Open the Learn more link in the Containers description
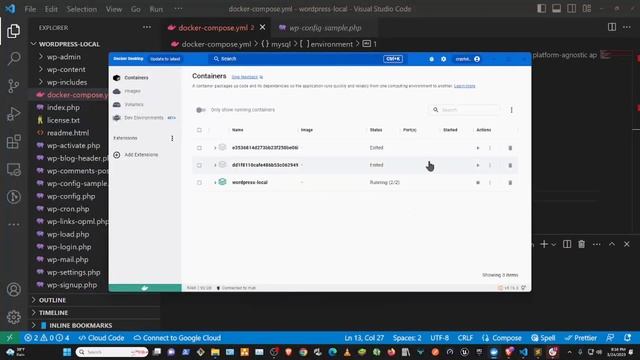 [464, 86]
